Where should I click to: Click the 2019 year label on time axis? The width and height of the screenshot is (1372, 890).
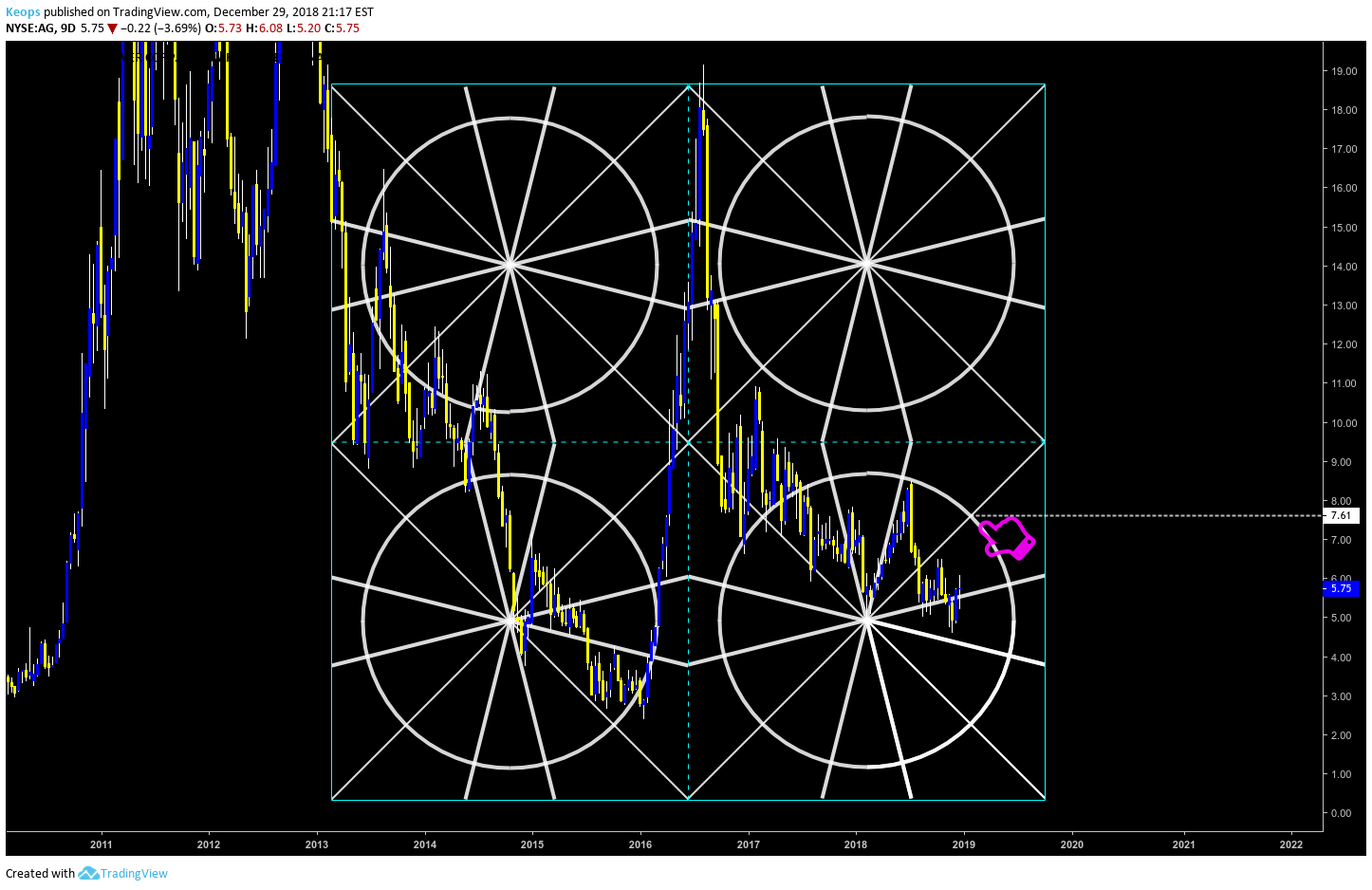(964, 844)
